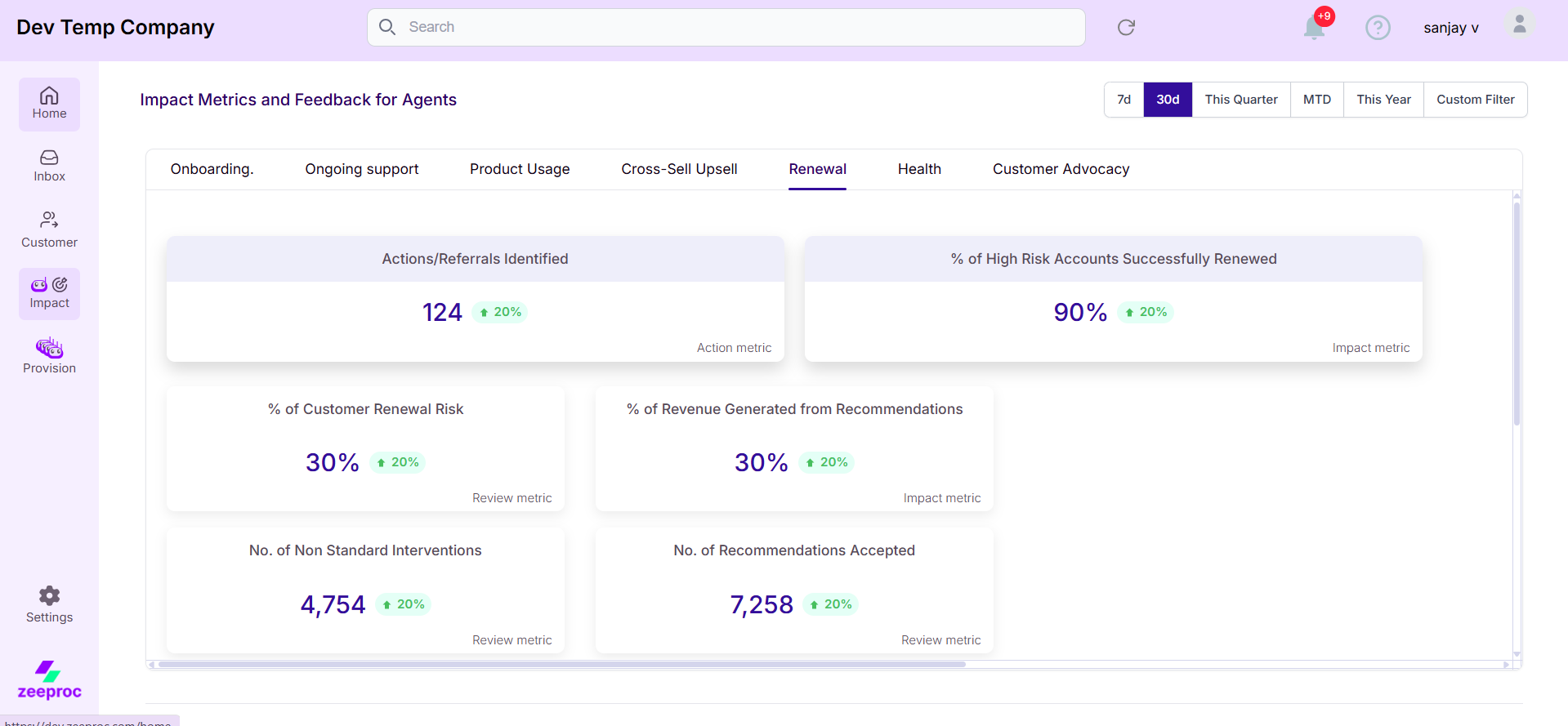This screenshot has height=726, width=1568.
Task: Go to Customer section in sidebar
Action: pos(49,229)
